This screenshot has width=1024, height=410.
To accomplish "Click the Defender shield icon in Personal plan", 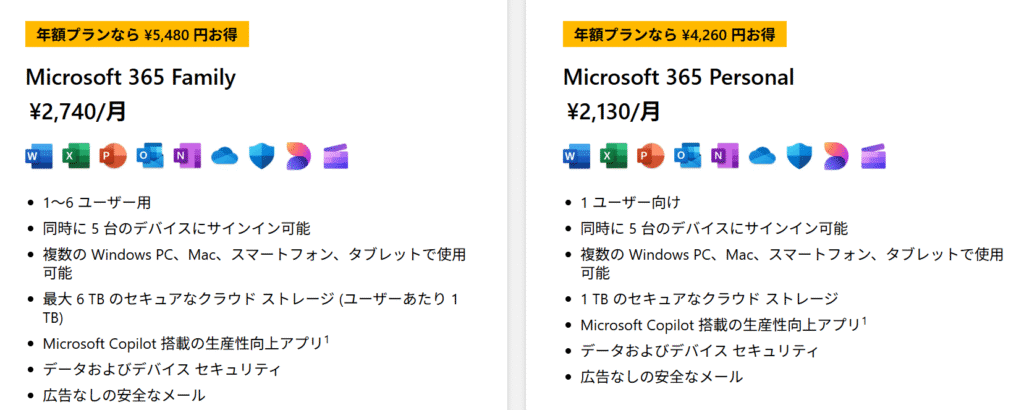I will [x=799, y=156].
